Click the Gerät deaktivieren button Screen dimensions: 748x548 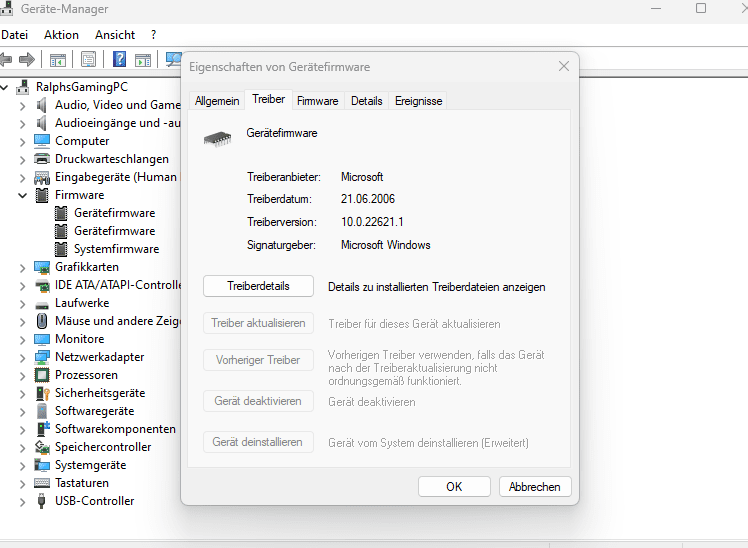click(258, 401)
